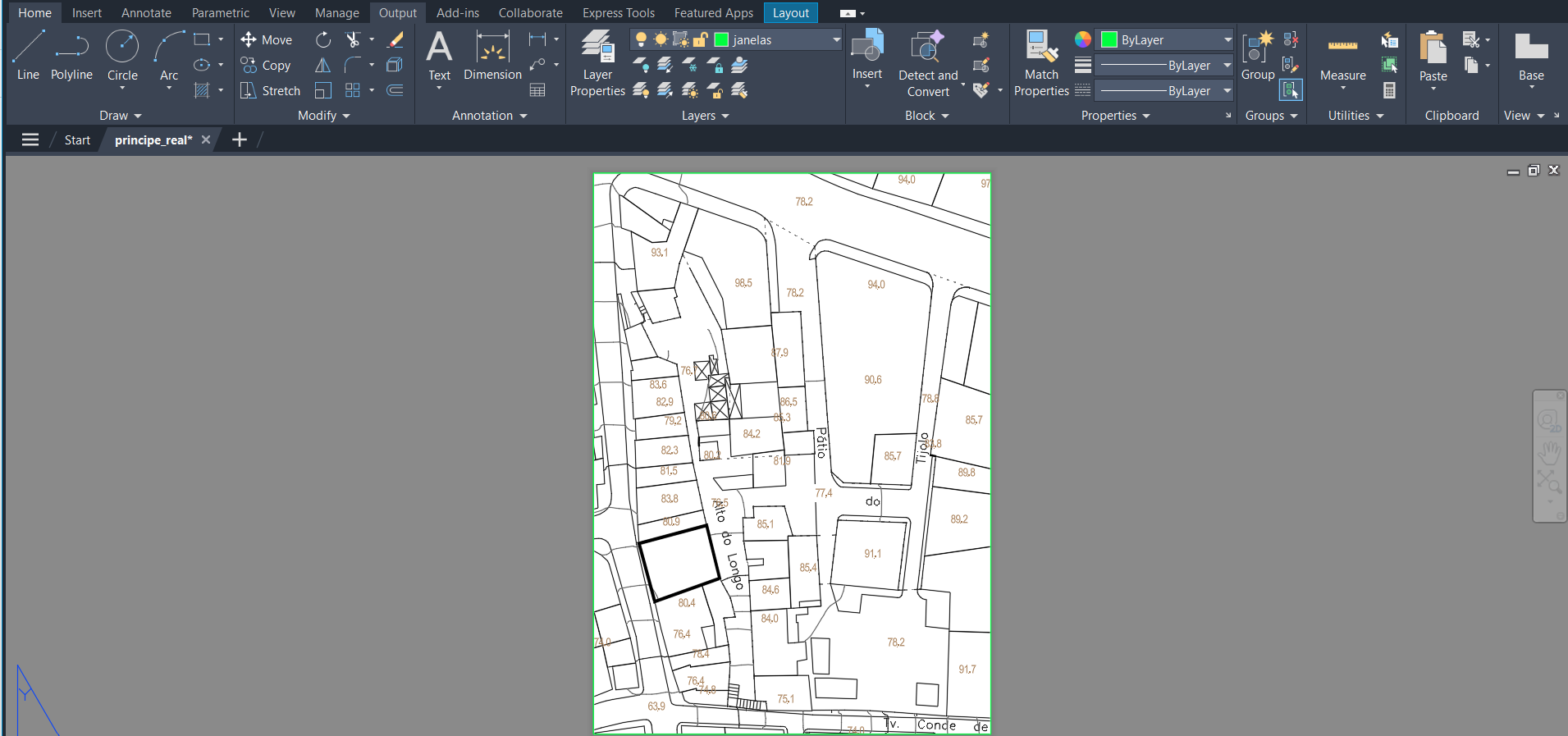Toggle Group Selection on/off button
The image size is (1568, 736).
1291,89
